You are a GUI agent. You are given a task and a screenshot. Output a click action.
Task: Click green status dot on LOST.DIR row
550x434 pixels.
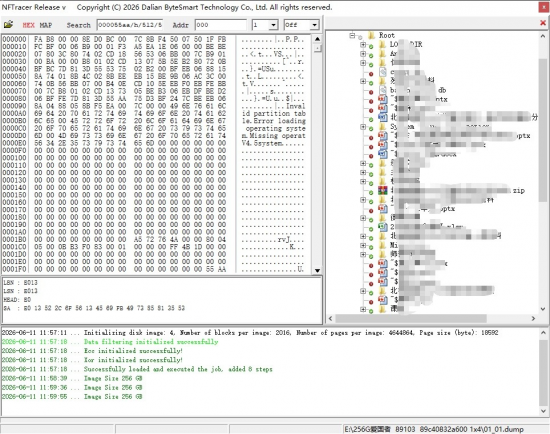point(371,46)
